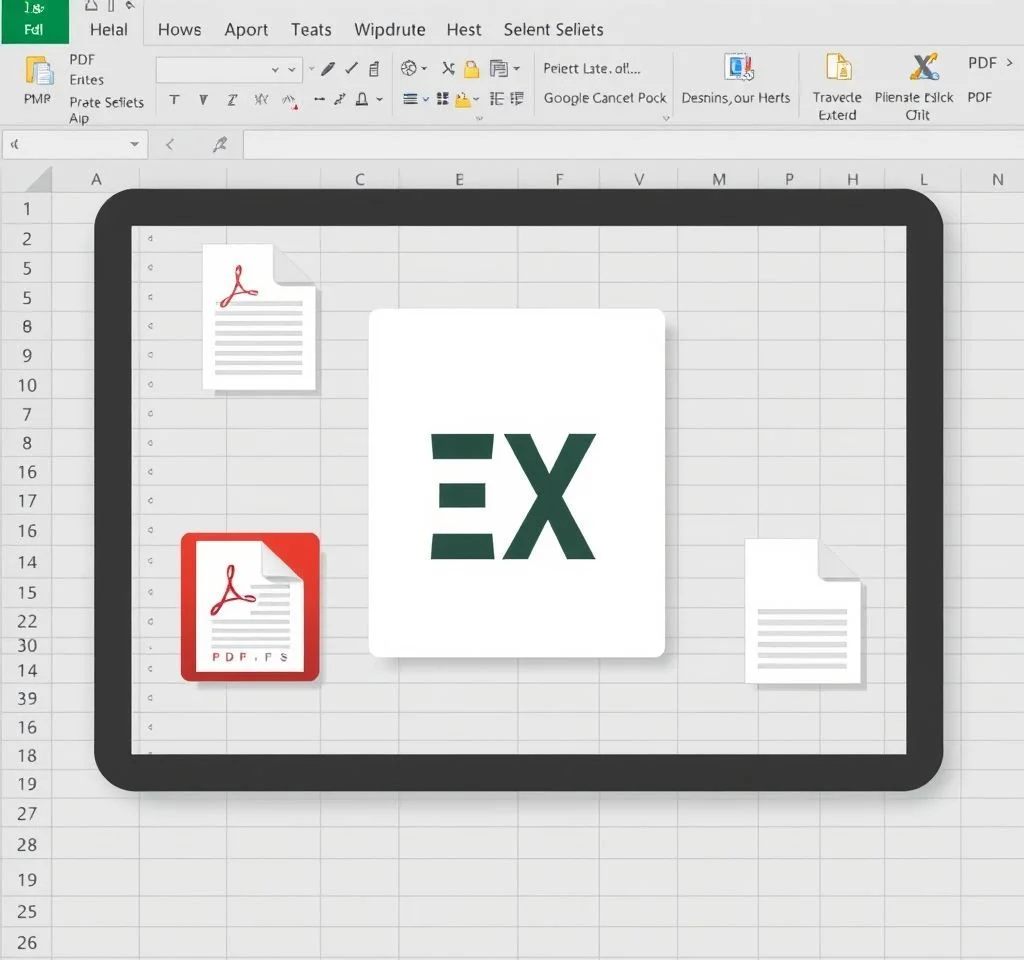Click the yellow fill color icon

click(x=462, y=99)
